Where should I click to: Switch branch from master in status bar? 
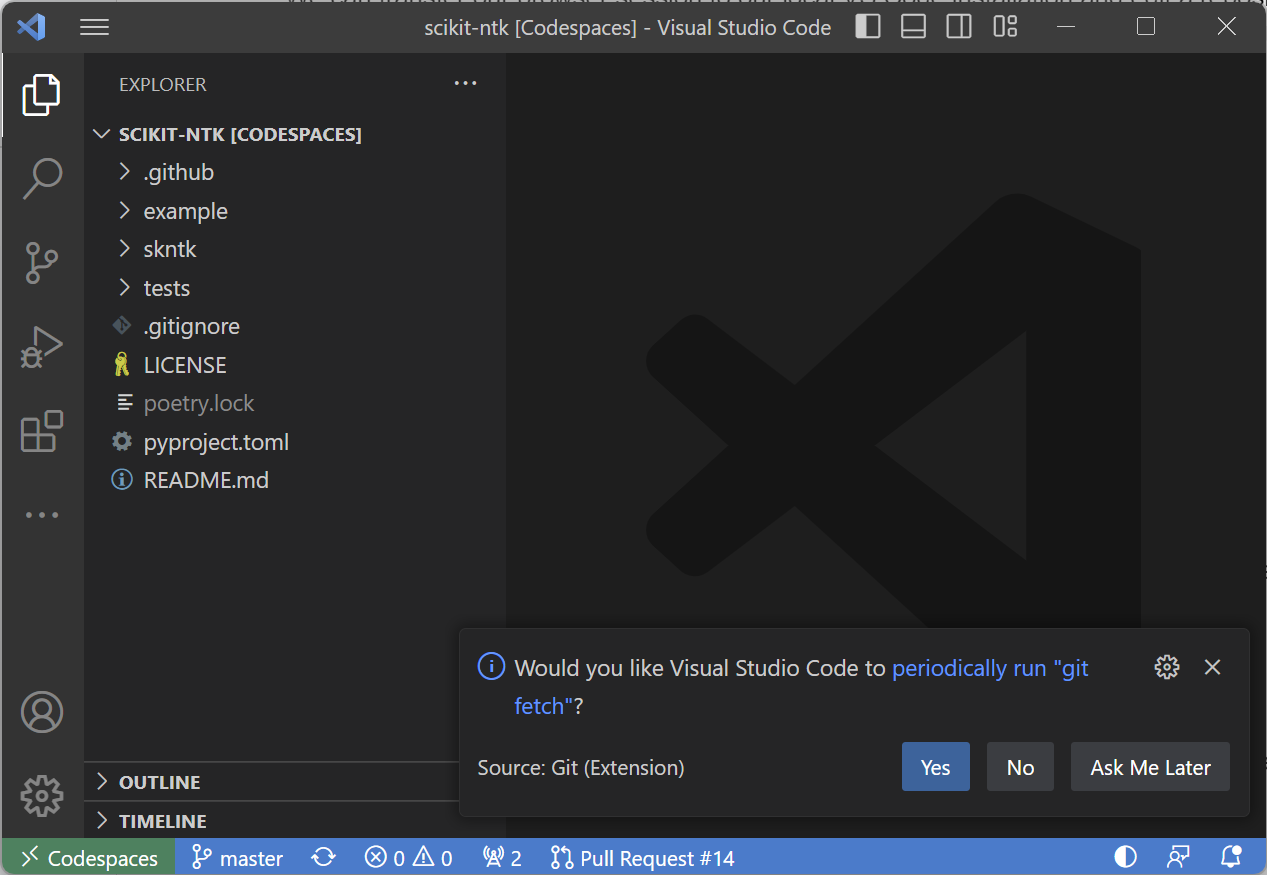pos(237,858)
